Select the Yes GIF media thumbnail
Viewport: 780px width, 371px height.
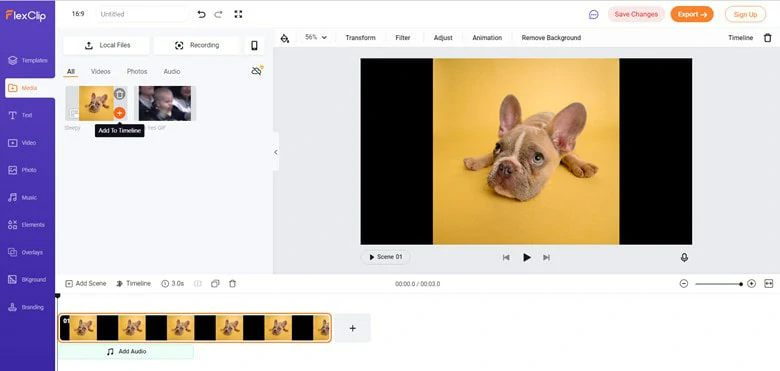pyautogui.click(x=165, y=103)
